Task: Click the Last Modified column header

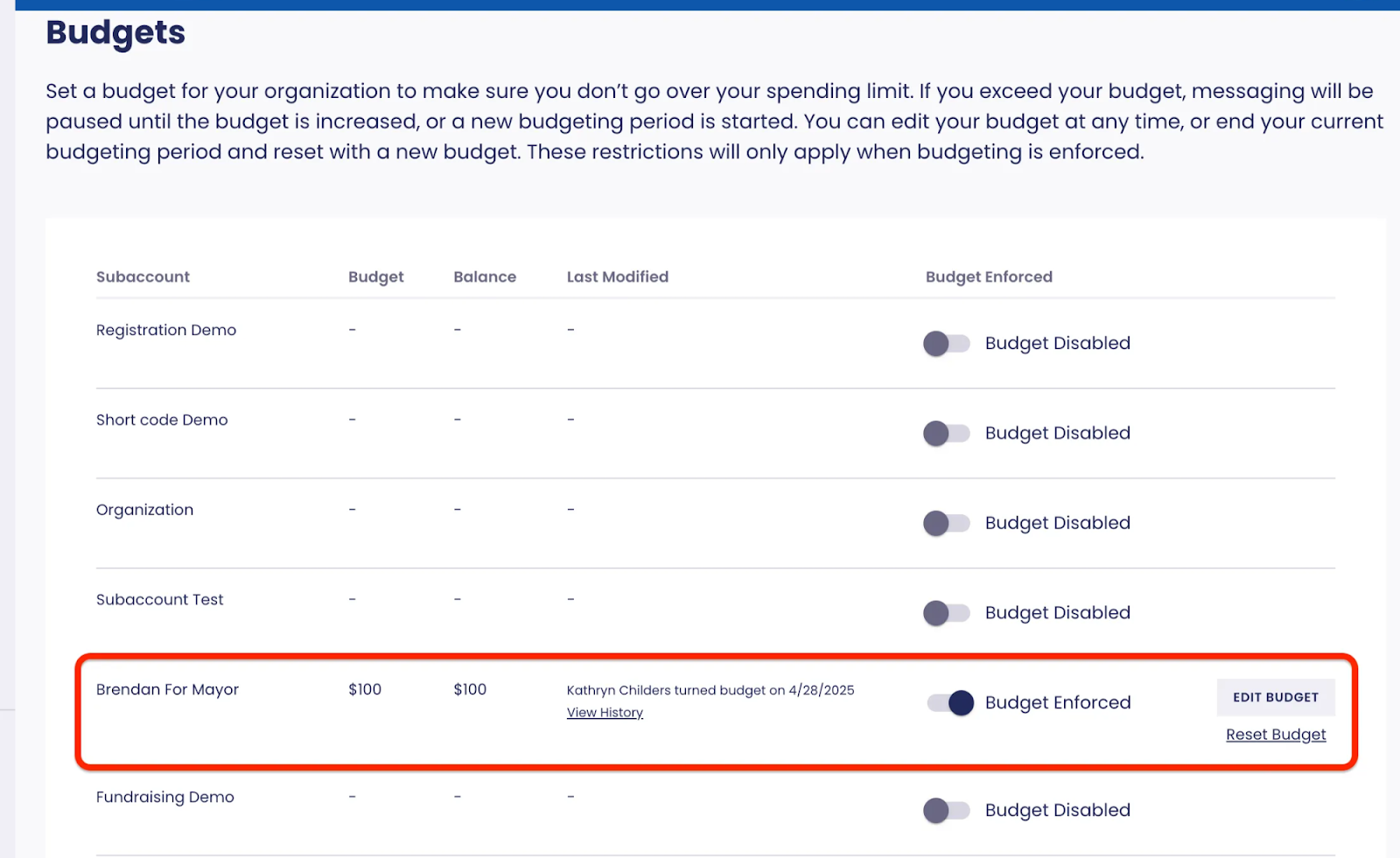Action: [618, 276]
